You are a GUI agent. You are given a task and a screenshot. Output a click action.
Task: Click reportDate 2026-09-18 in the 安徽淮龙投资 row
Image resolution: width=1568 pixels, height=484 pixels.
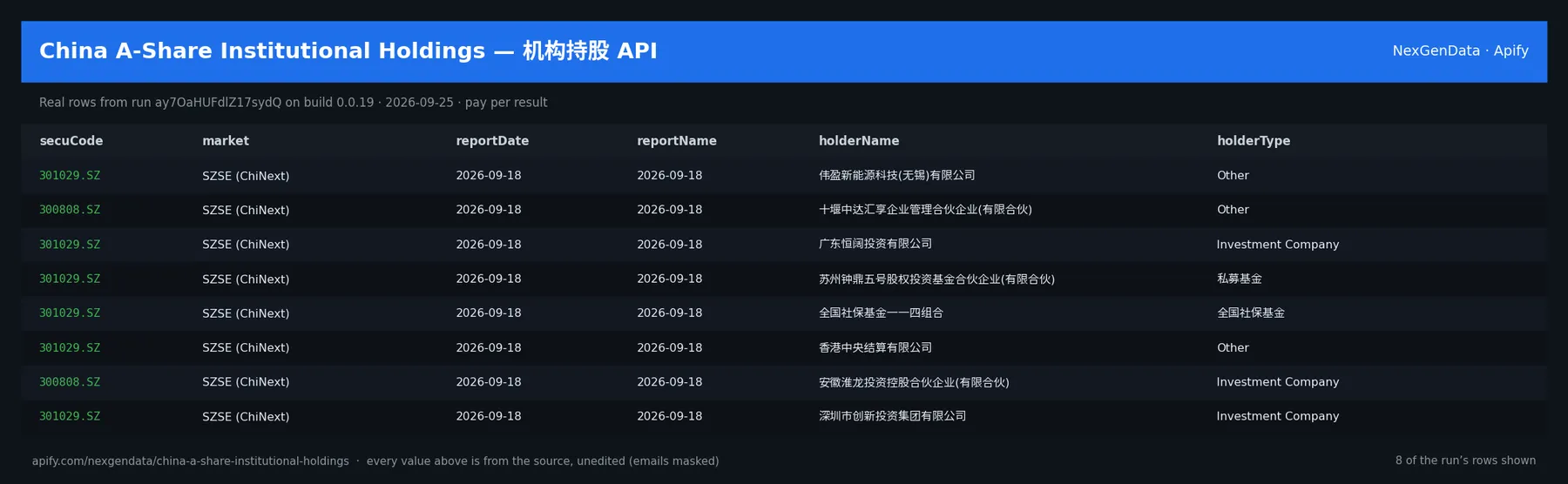pos(489,382)
